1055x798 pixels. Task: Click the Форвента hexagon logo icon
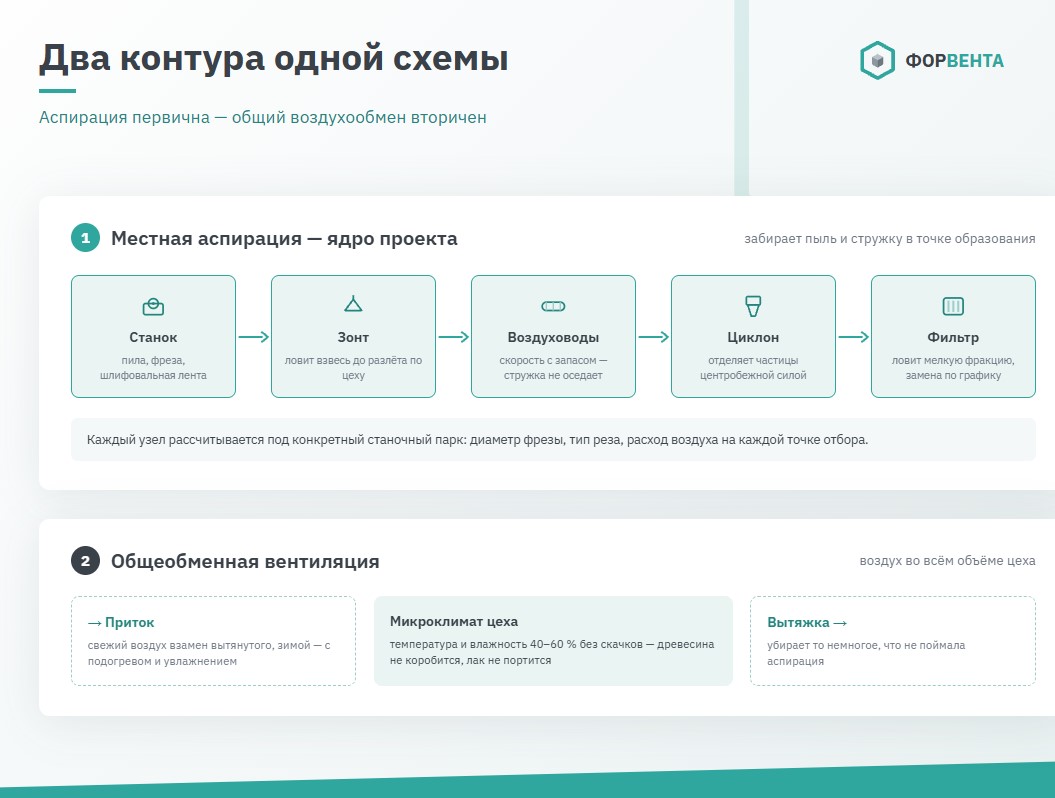point(877,61)
